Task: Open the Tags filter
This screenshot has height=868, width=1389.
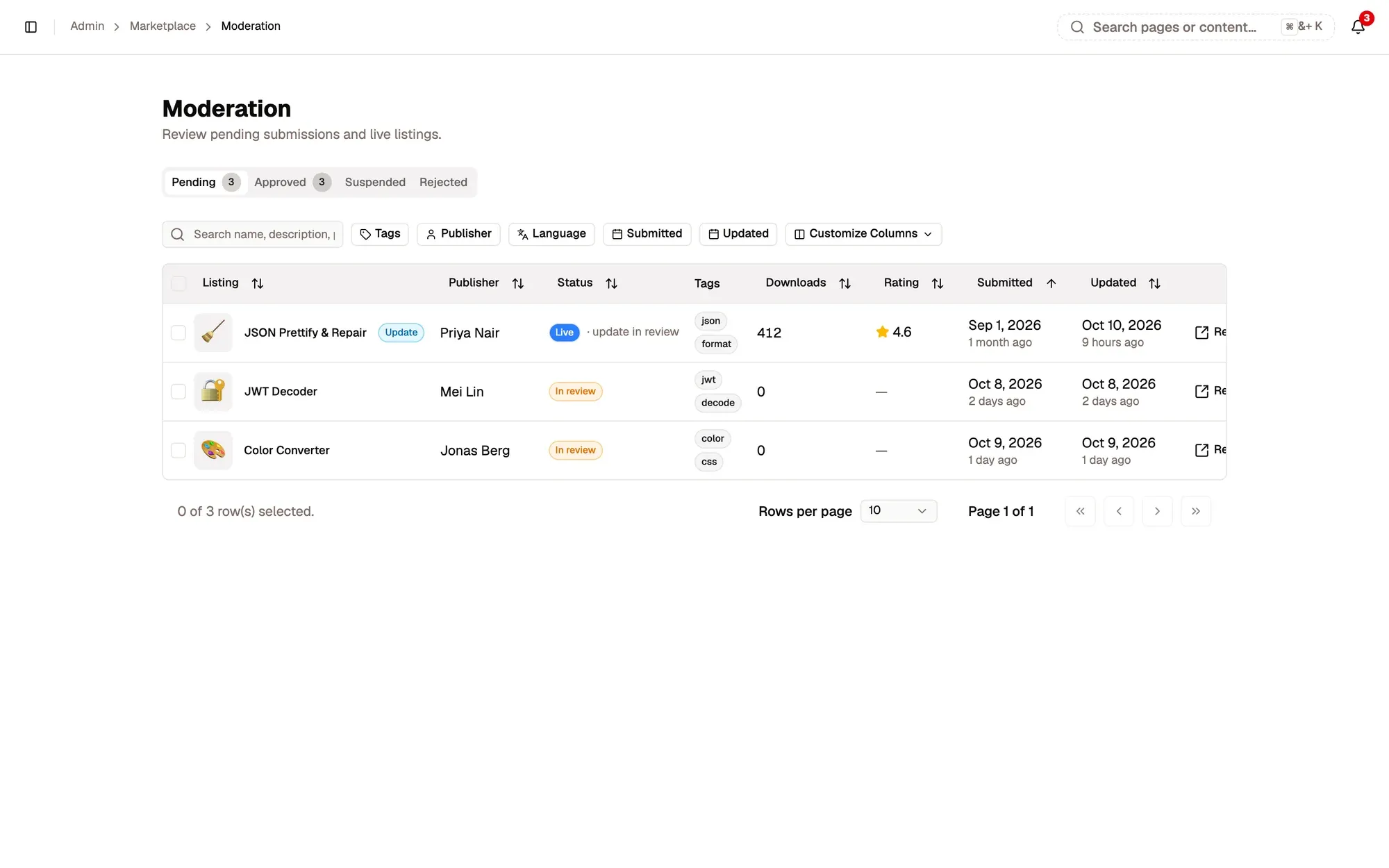Action: 380,234
